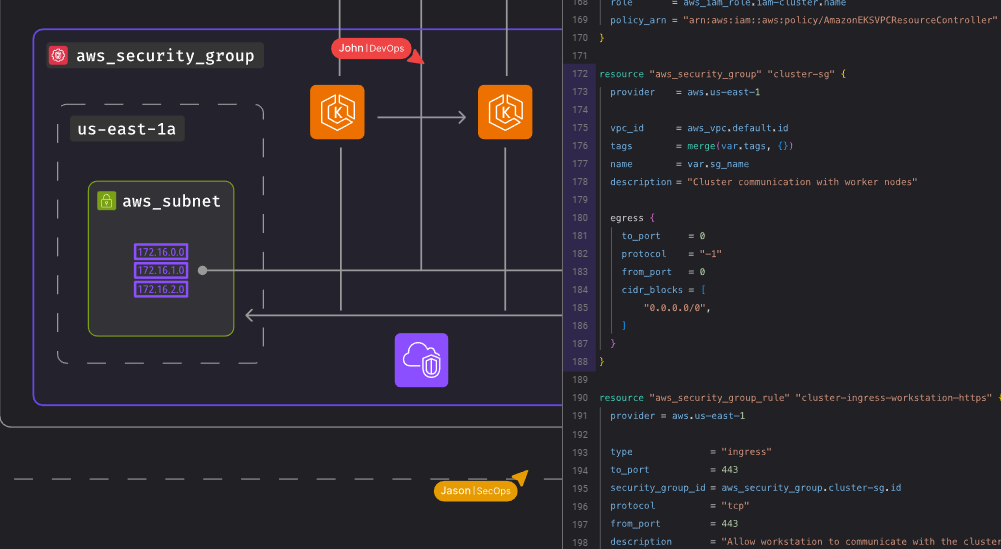Click the red aws_security_group icon
The image size is (1001, 549).
(x=58, y=56)
